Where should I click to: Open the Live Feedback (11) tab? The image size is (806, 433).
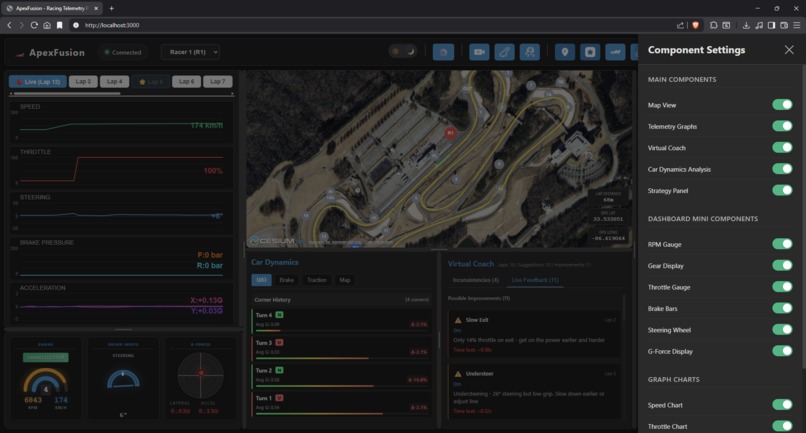pos(535,280)
